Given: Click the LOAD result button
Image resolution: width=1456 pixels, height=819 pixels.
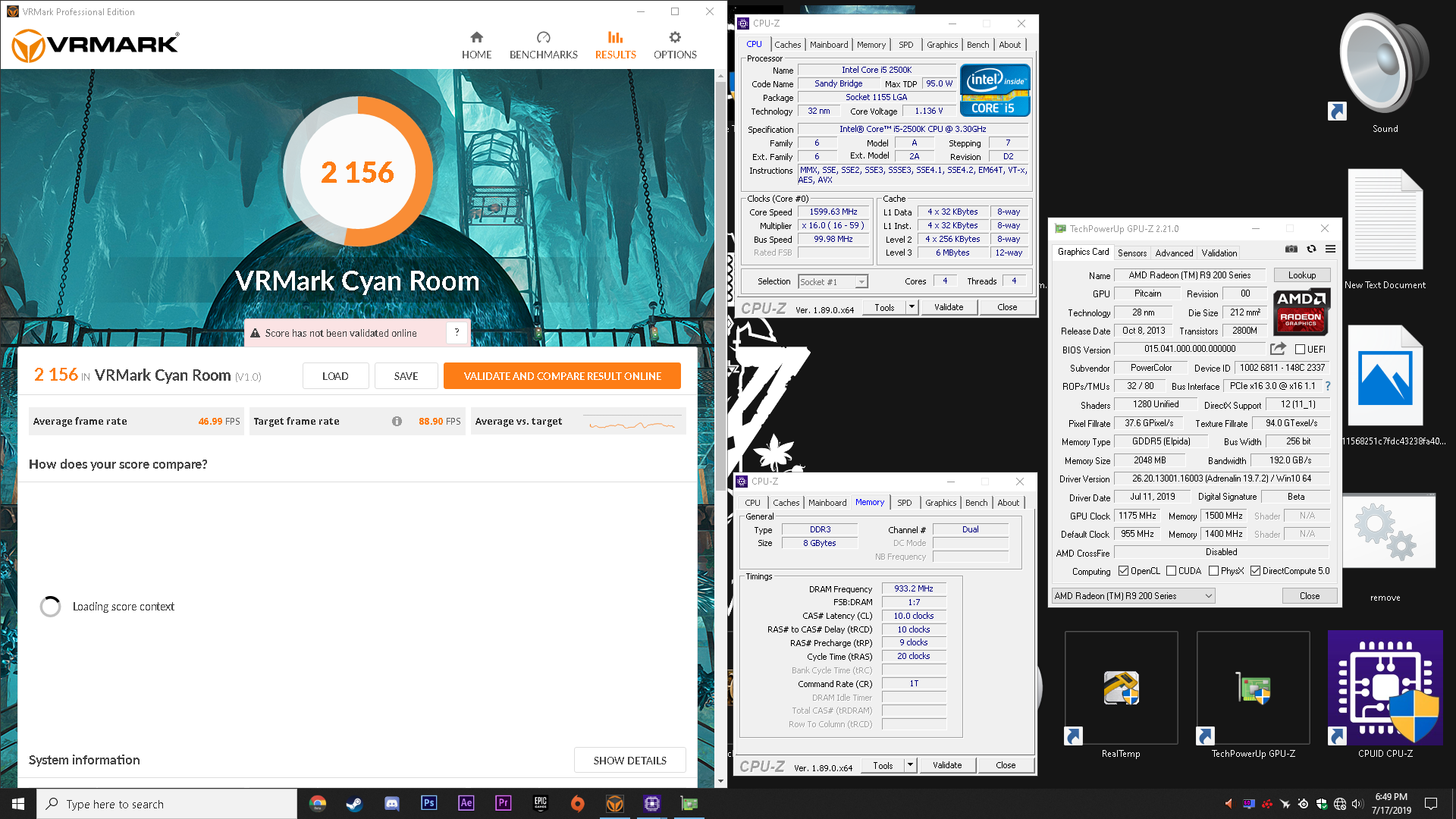Looking at the screenshot, I should (335, 376).
